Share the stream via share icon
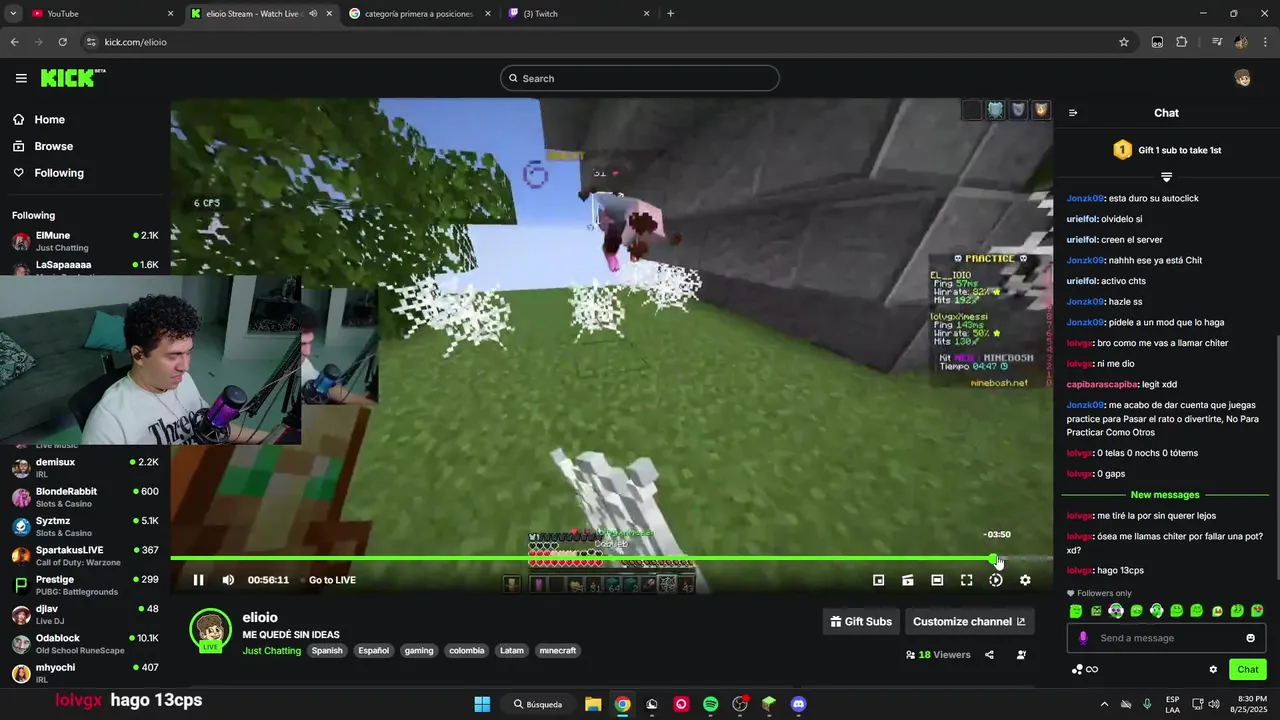 coord(989,655)
